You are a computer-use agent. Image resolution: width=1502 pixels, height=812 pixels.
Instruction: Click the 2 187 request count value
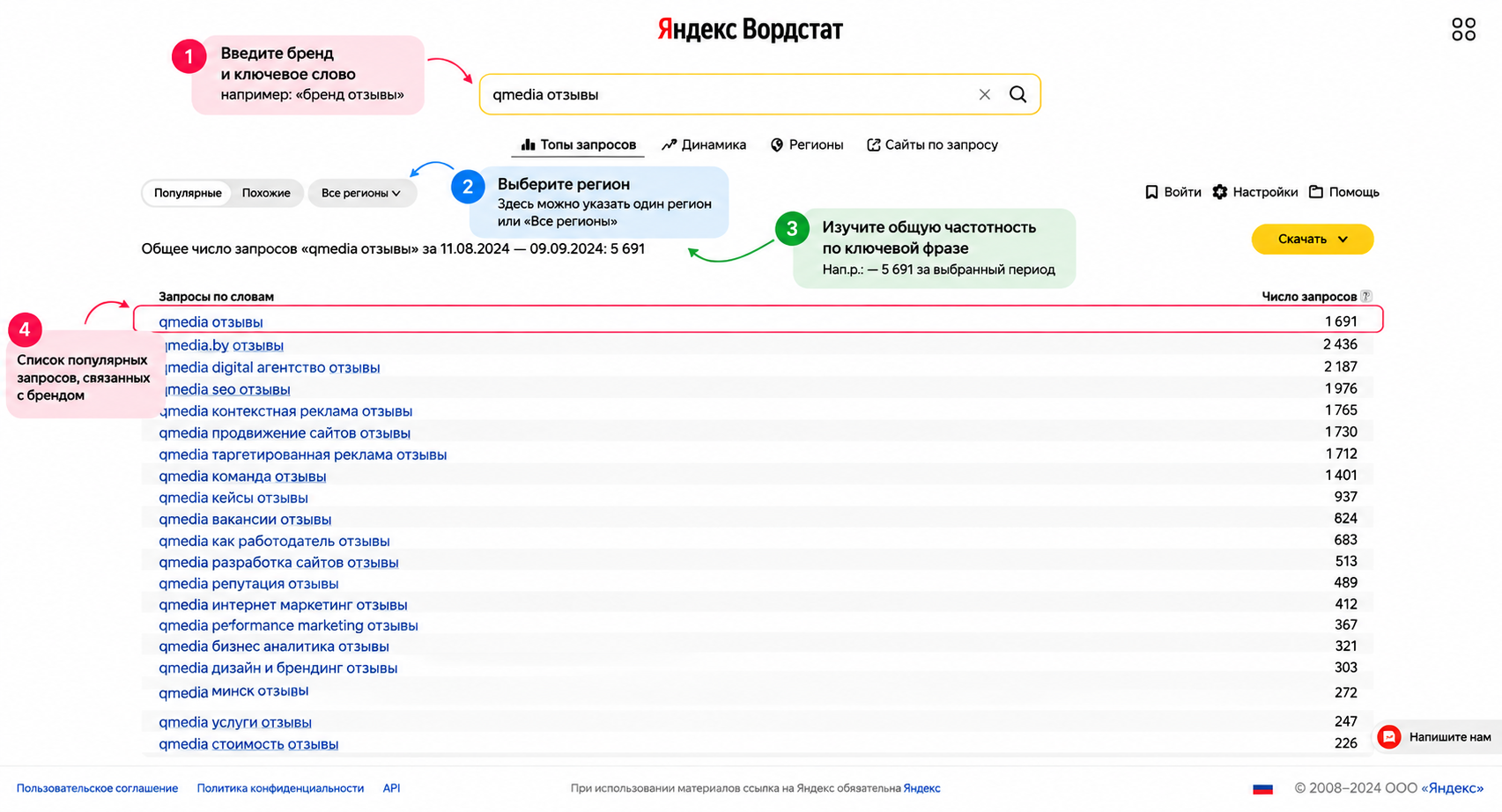(1340, 366)
